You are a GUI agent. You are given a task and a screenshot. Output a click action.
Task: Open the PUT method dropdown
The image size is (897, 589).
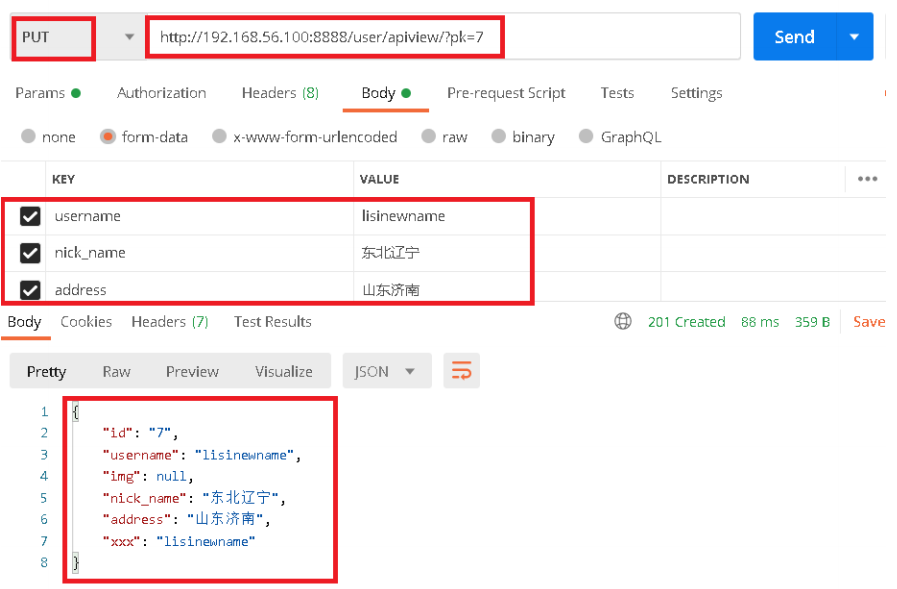(x=75, y=37)
